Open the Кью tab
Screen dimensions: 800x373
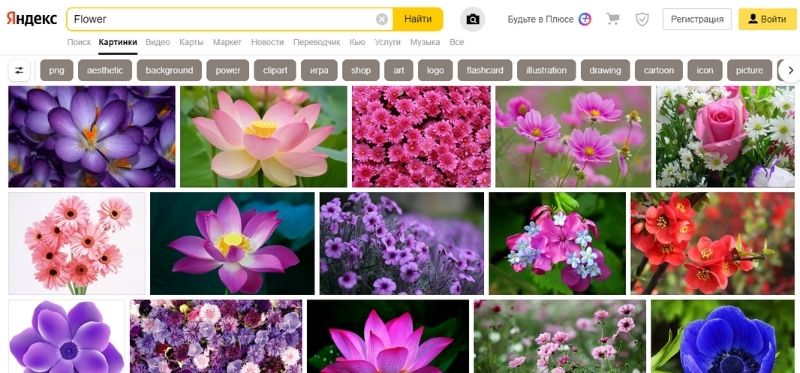(x=357, y=42)
